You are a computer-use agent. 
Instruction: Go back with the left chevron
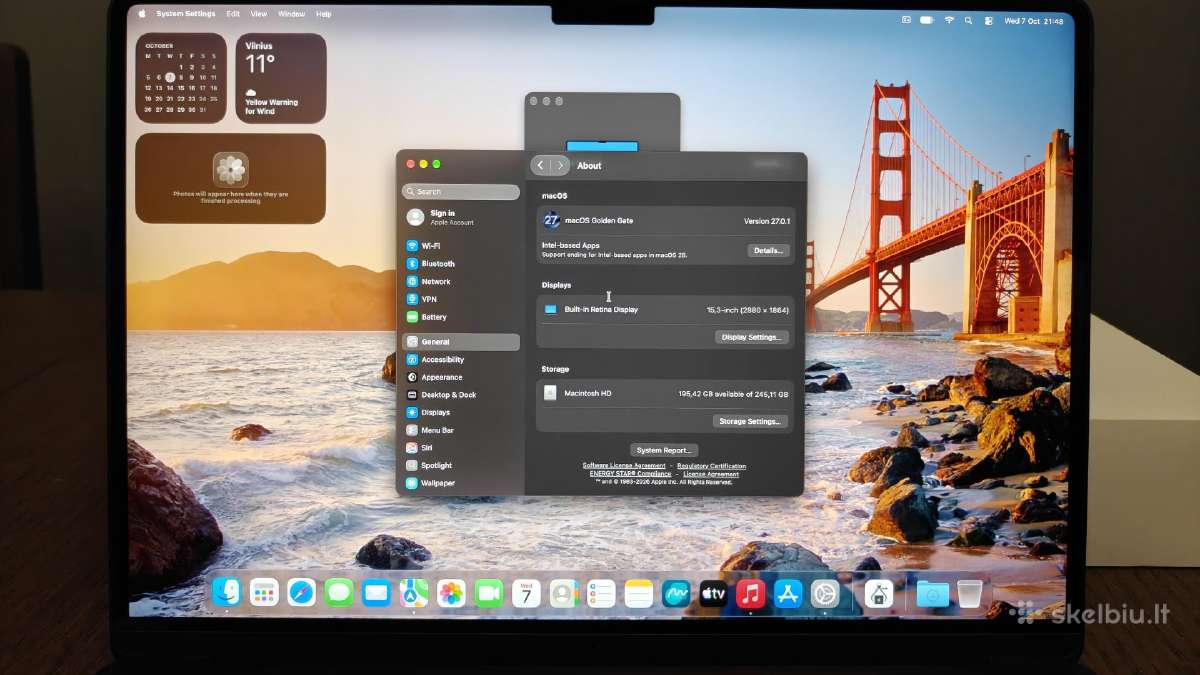541,165
